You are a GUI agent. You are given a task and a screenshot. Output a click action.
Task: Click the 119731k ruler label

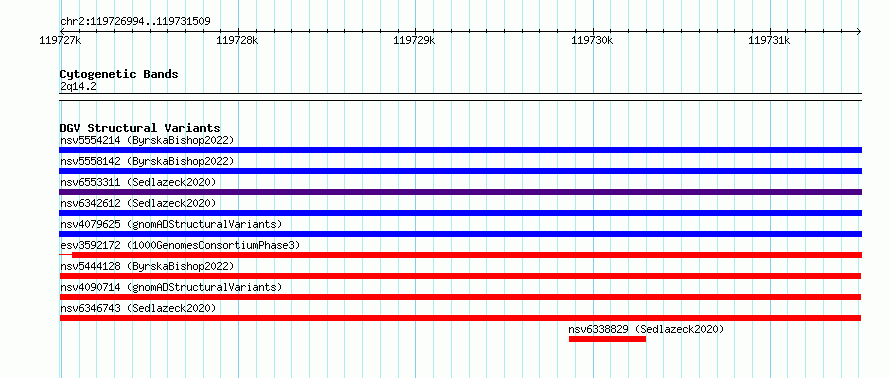point(769,40)
